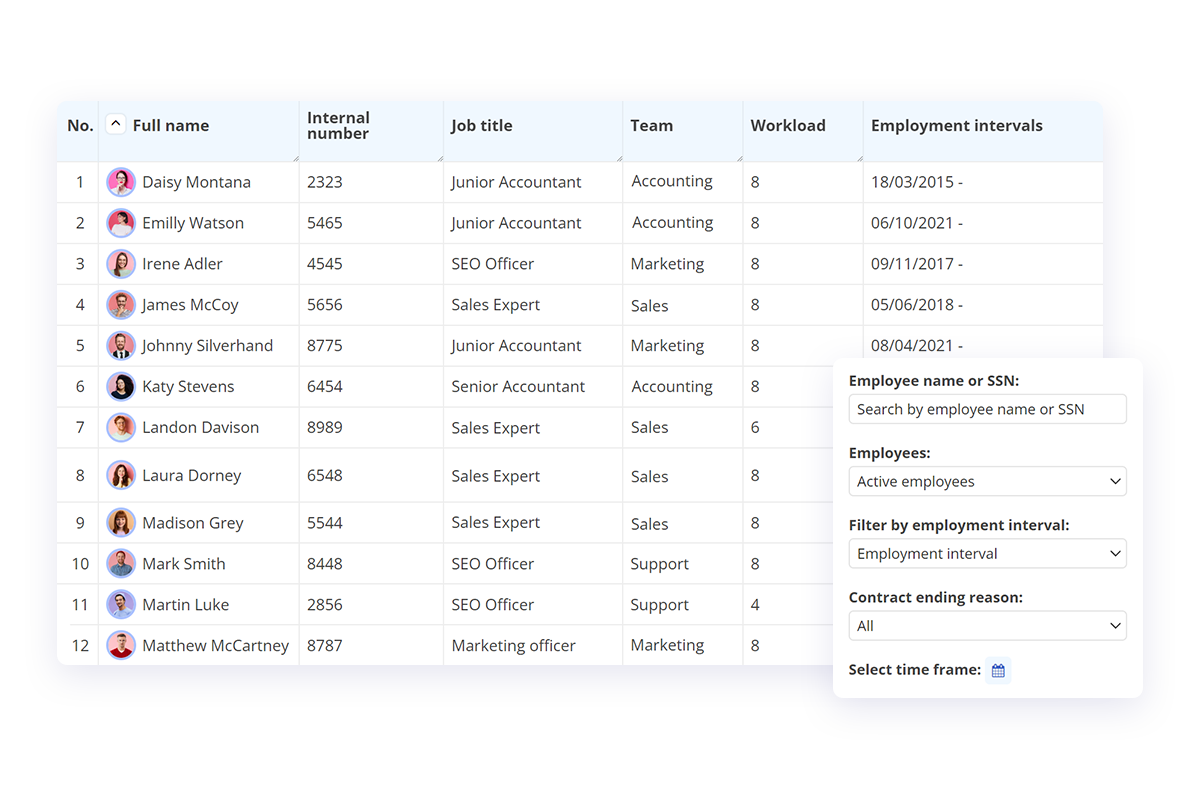
Task: Click the Job title column header
Action: (481, 126)
